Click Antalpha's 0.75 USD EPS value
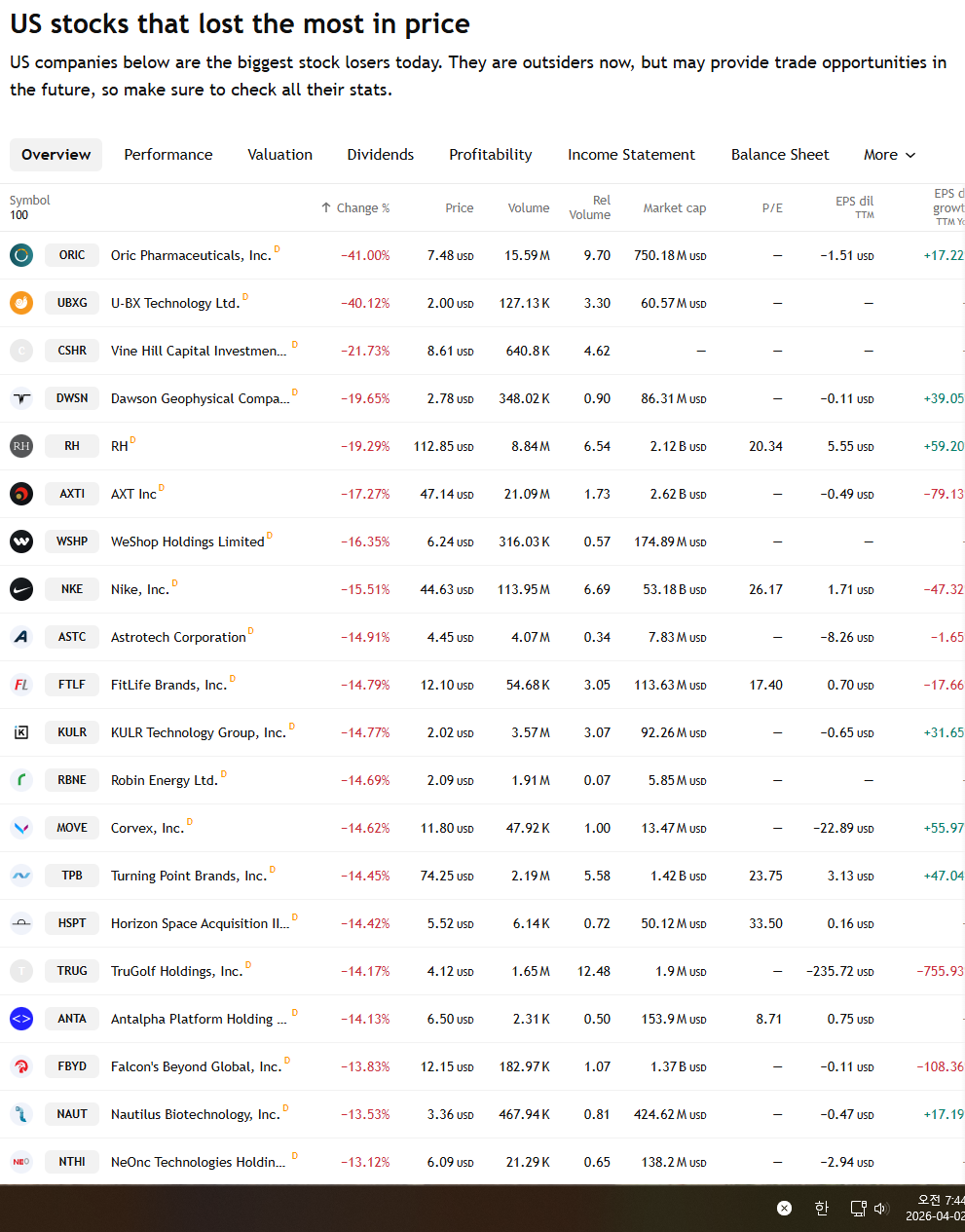Image resolution: width=965 pixels, height=1232 pixels. pos(850,1019)
